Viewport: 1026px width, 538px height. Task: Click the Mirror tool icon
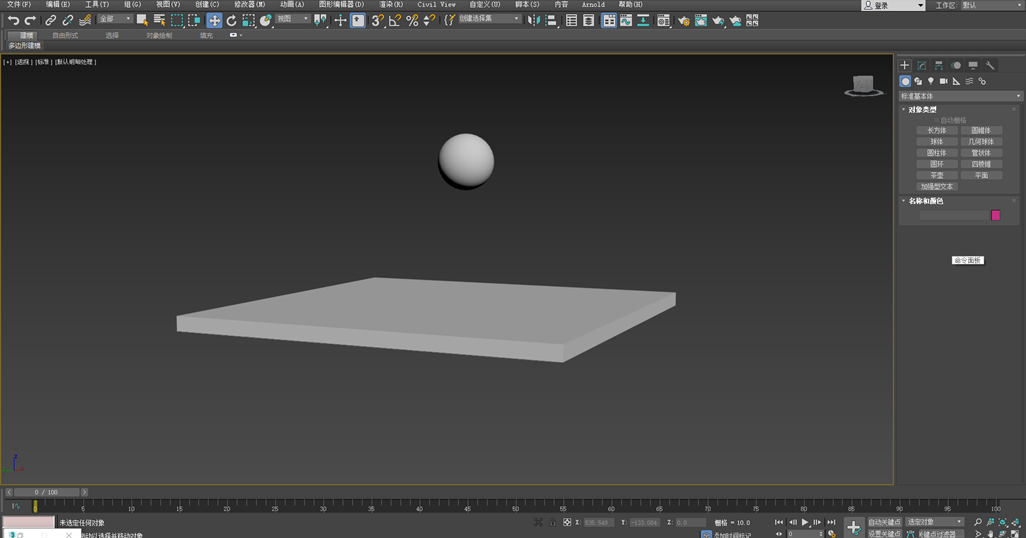(x=533, y=20)
